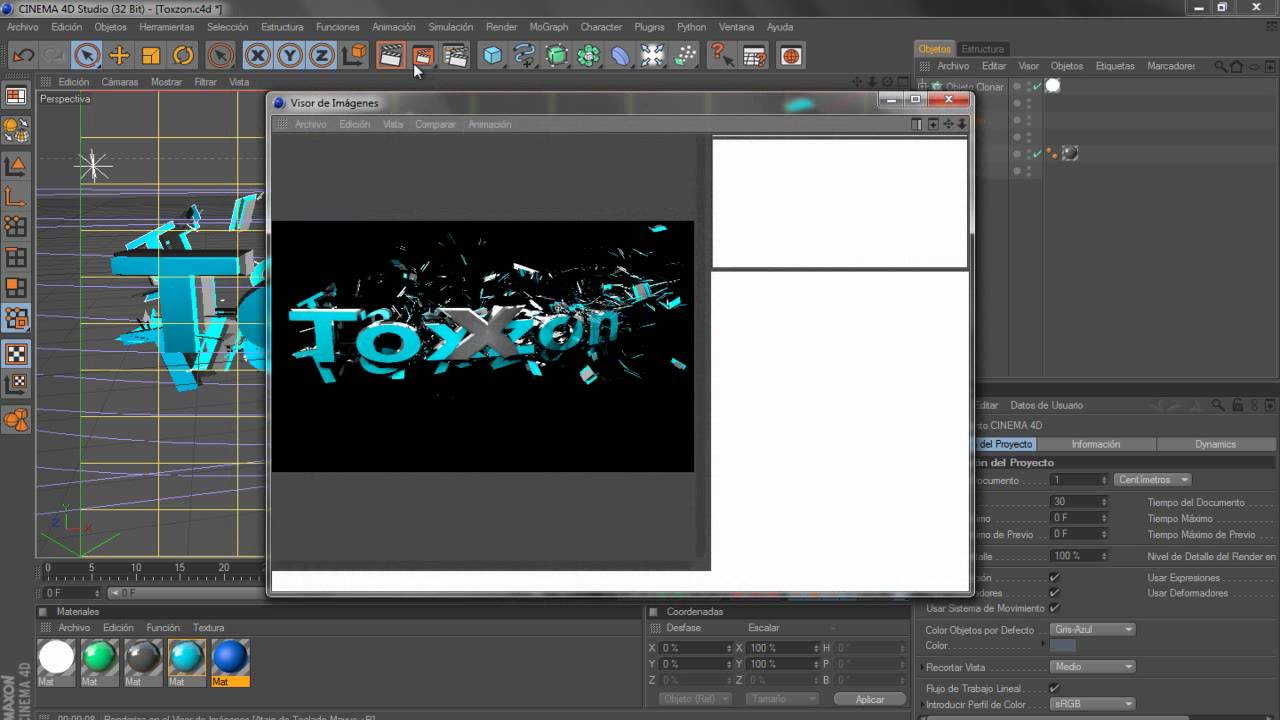
Task: Click the coordinate system cube icon
Action: [354, 56]
